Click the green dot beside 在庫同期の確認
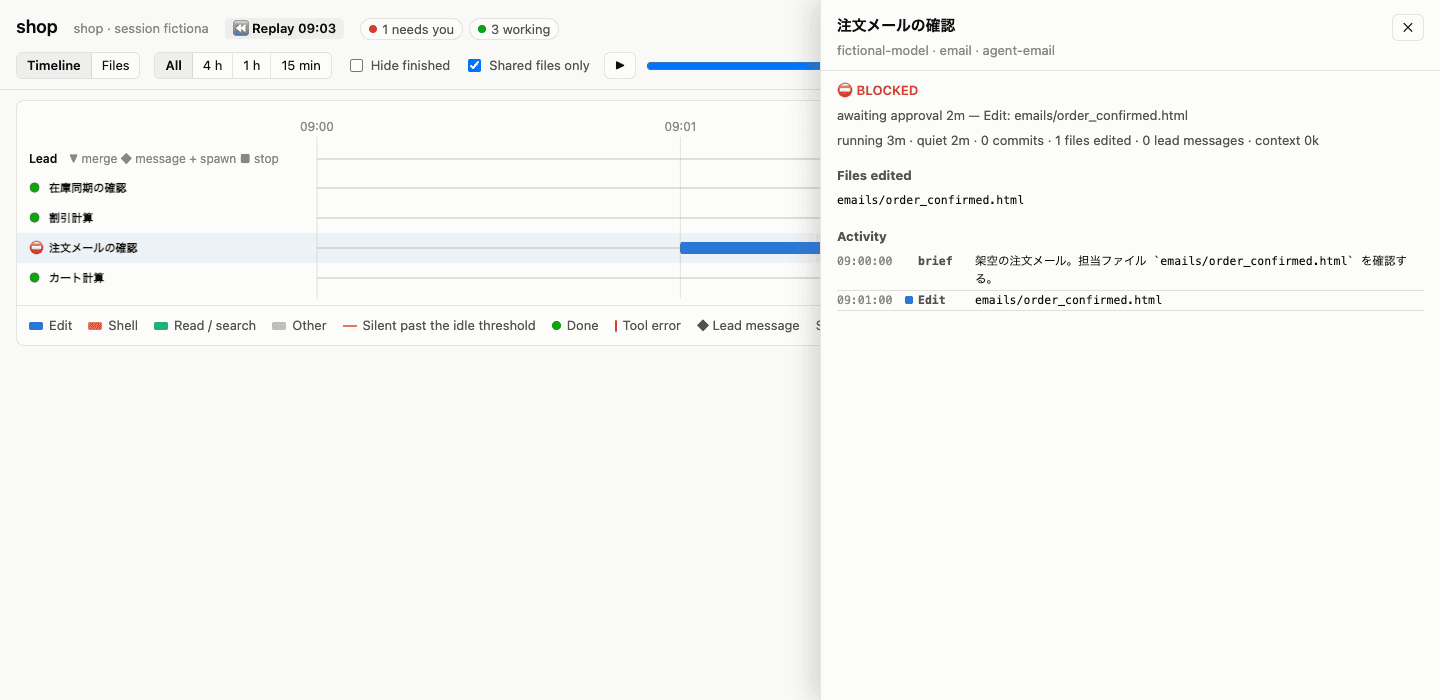The image size is (1440, 700). coord(35,188)
